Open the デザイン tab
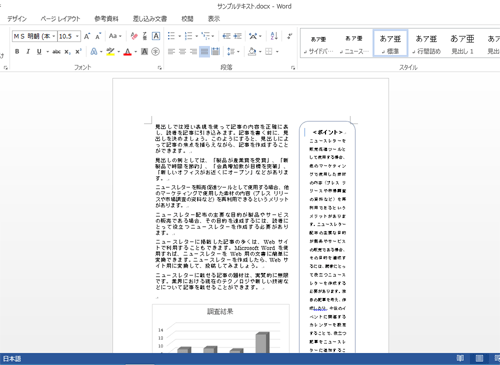The image size is (500, 365). [x=17, y=19]
